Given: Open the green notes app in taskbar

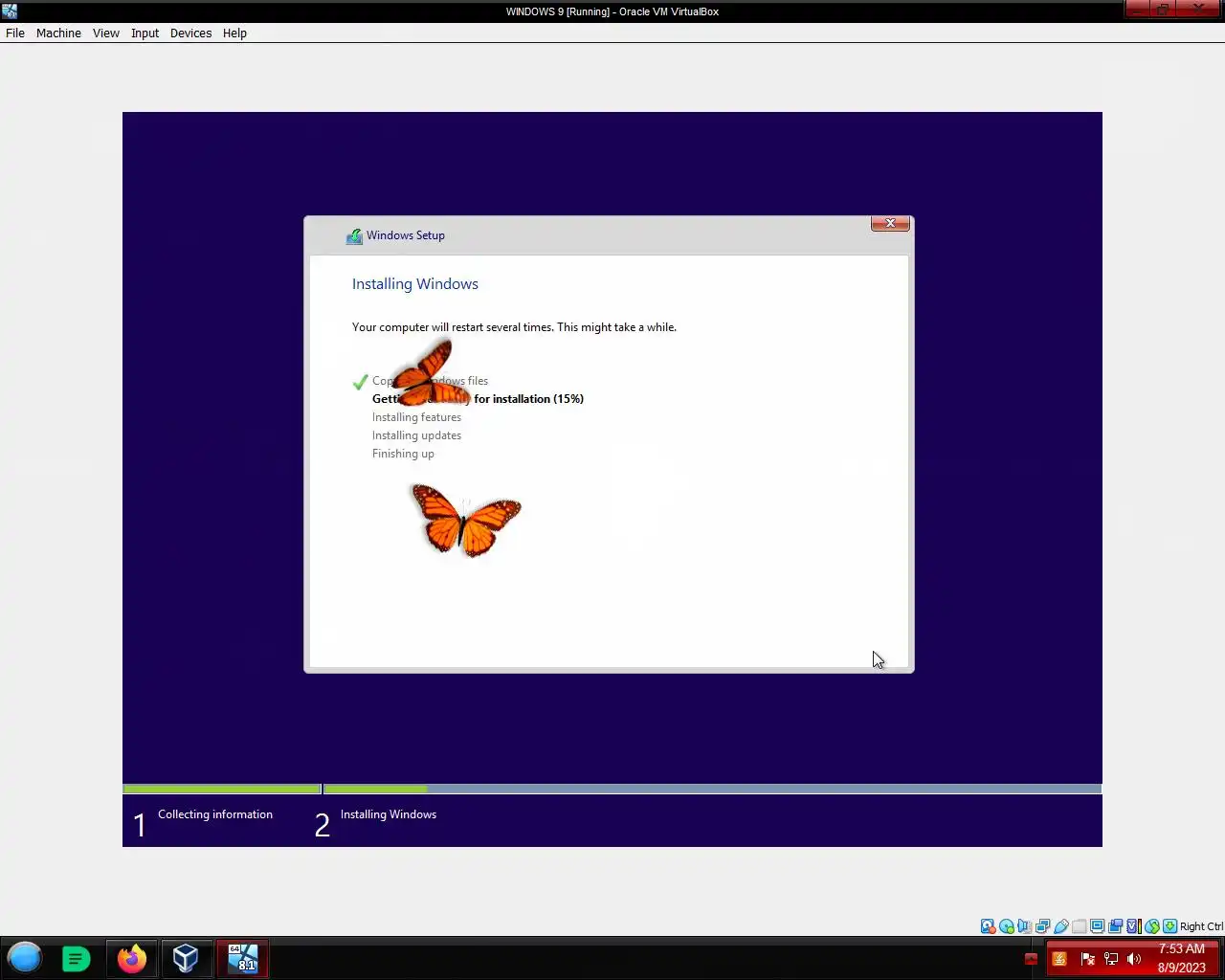Looking at the screenshot, I should click(76, 958).
